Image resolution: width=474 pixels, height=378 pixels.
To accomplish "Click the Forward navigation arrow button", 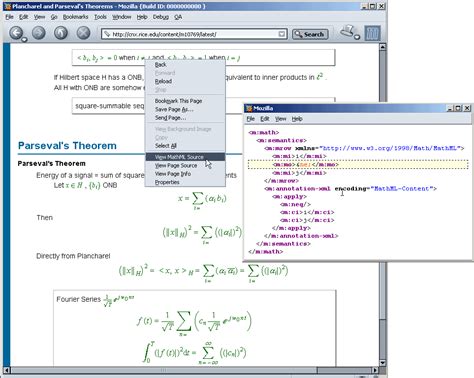I will [x=39, y=33].
